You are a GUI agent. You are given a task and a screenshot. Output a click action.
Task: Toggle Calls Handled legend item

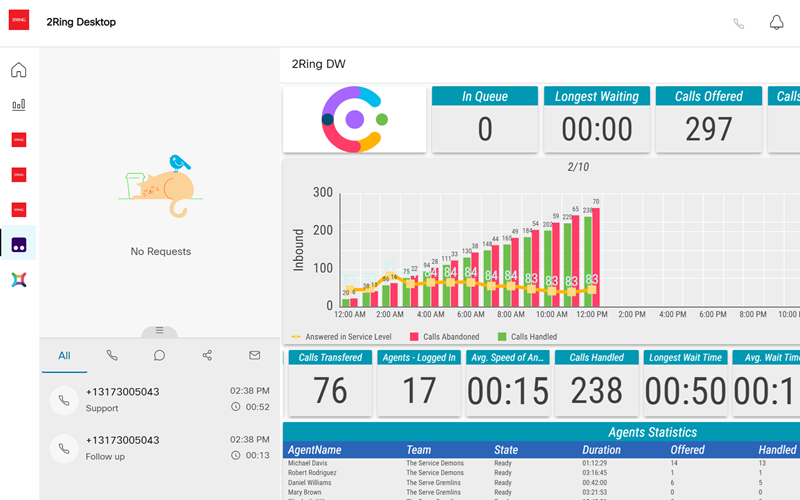pos(528,337)
